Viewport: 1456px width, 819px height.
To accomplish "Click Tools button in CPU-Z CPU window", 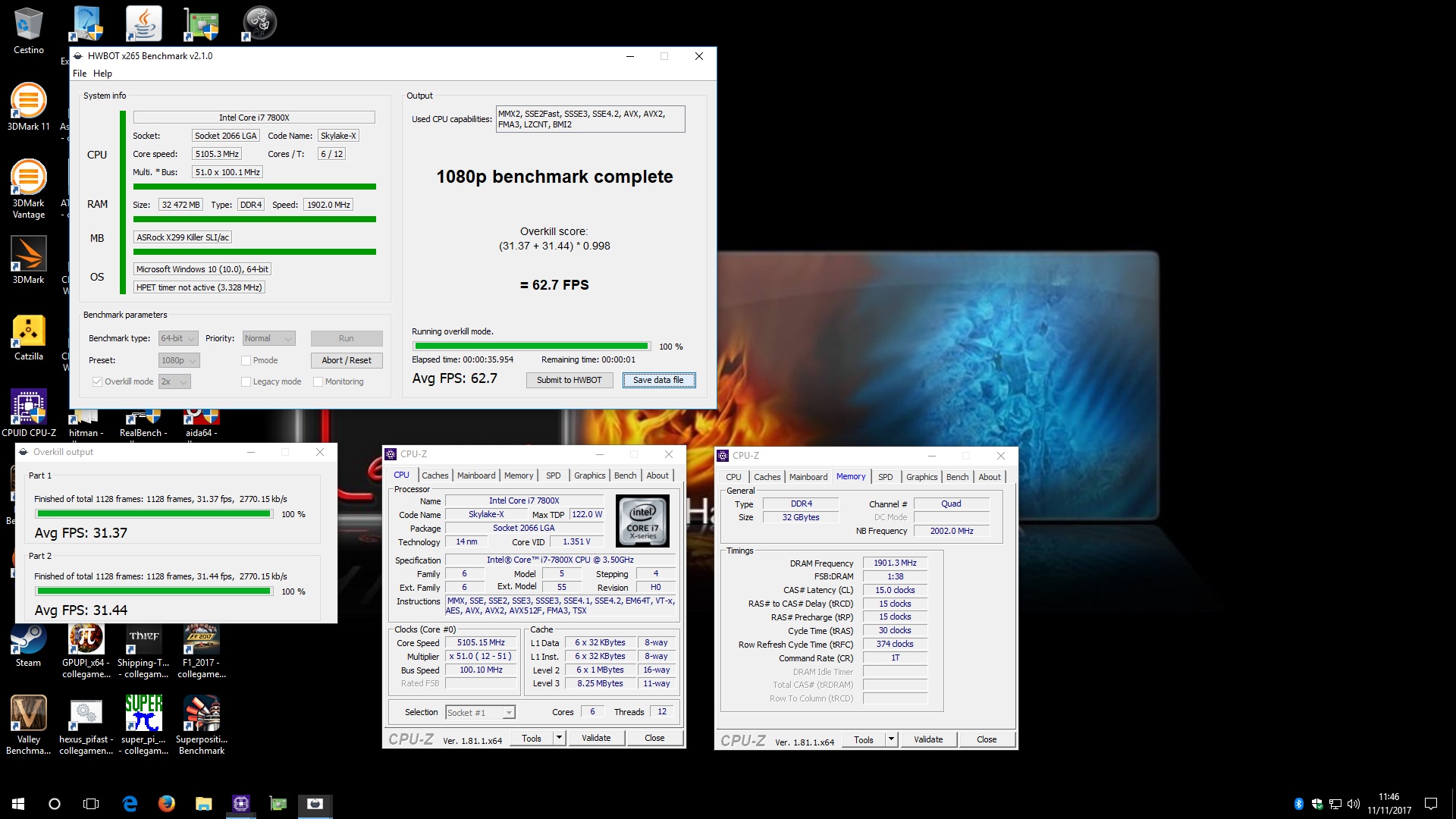I will click(532, 738).
